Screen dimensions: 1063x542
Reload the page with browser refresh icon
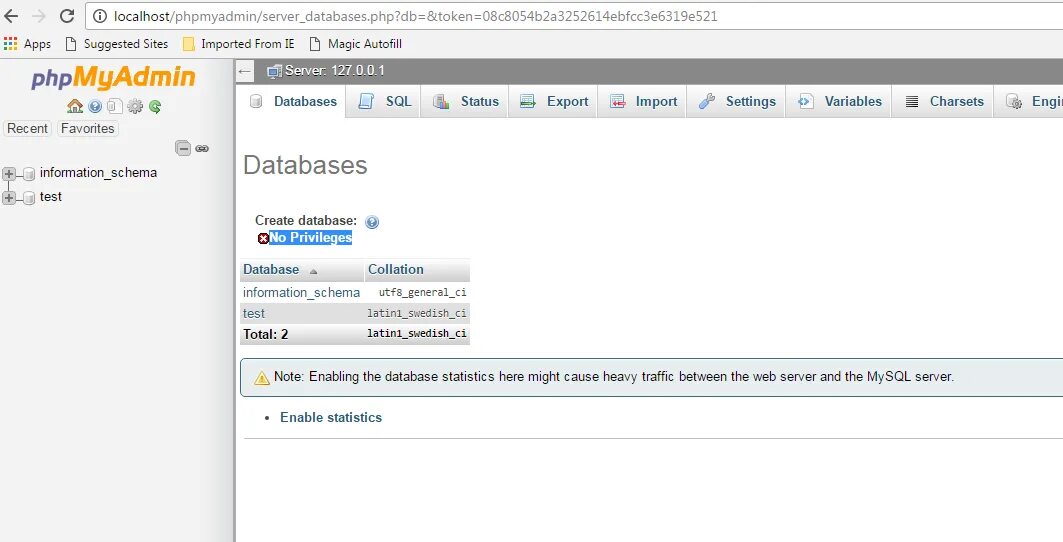(x=66, y=16)
